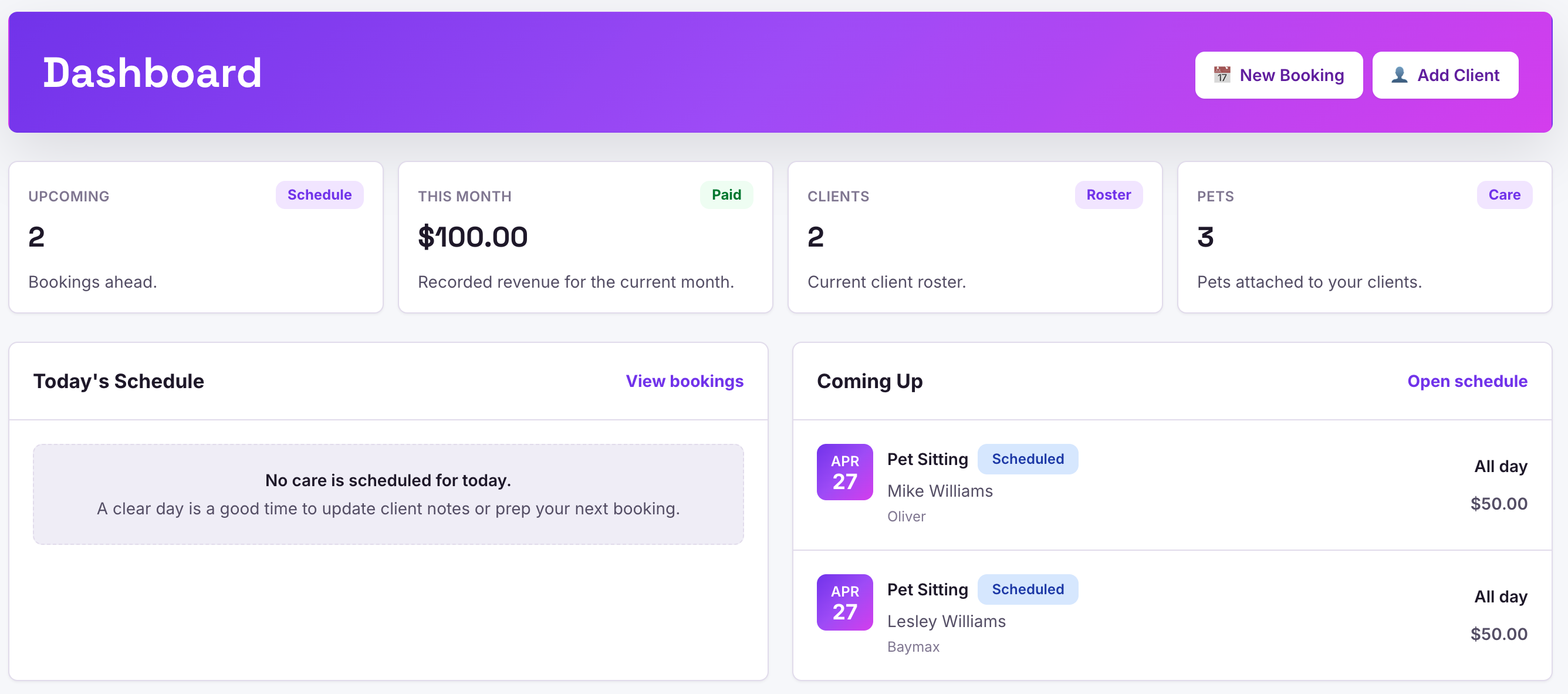The image size is (1568, 694).
Task: Open schedule from the Coming Up panel
Action: 1468,381
